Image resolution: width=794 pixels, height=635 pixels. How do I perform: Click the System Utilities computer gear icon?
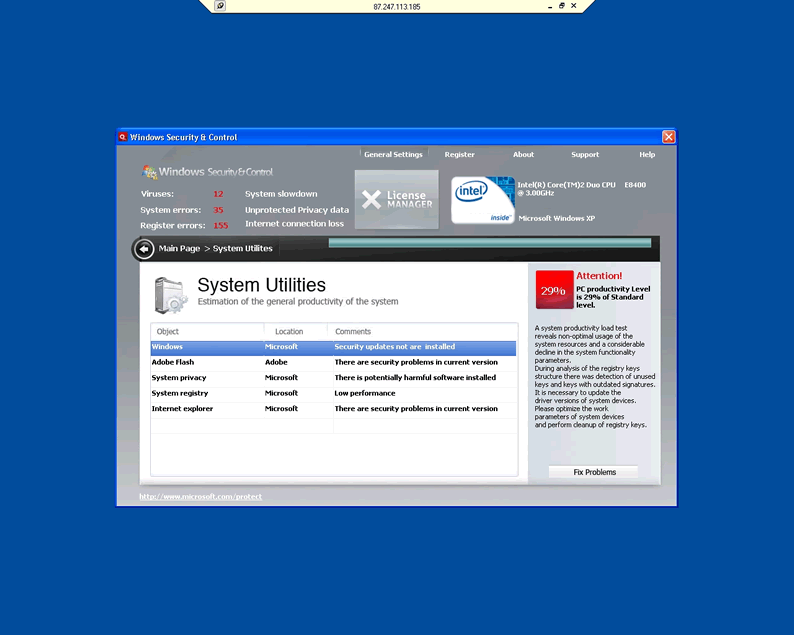click(170, 296)
